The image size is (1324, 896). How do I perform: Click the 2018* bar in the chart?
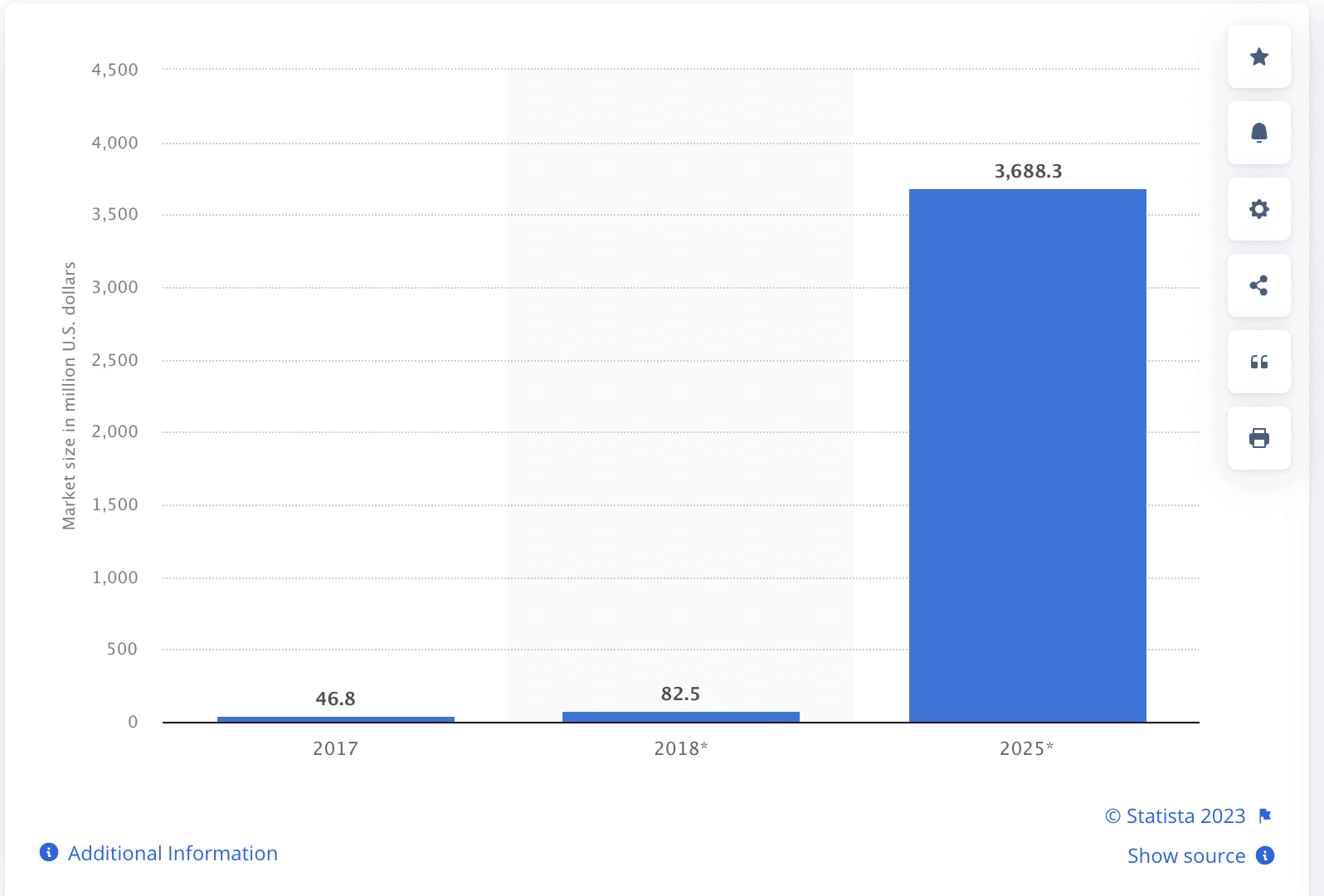coord(681,717)
